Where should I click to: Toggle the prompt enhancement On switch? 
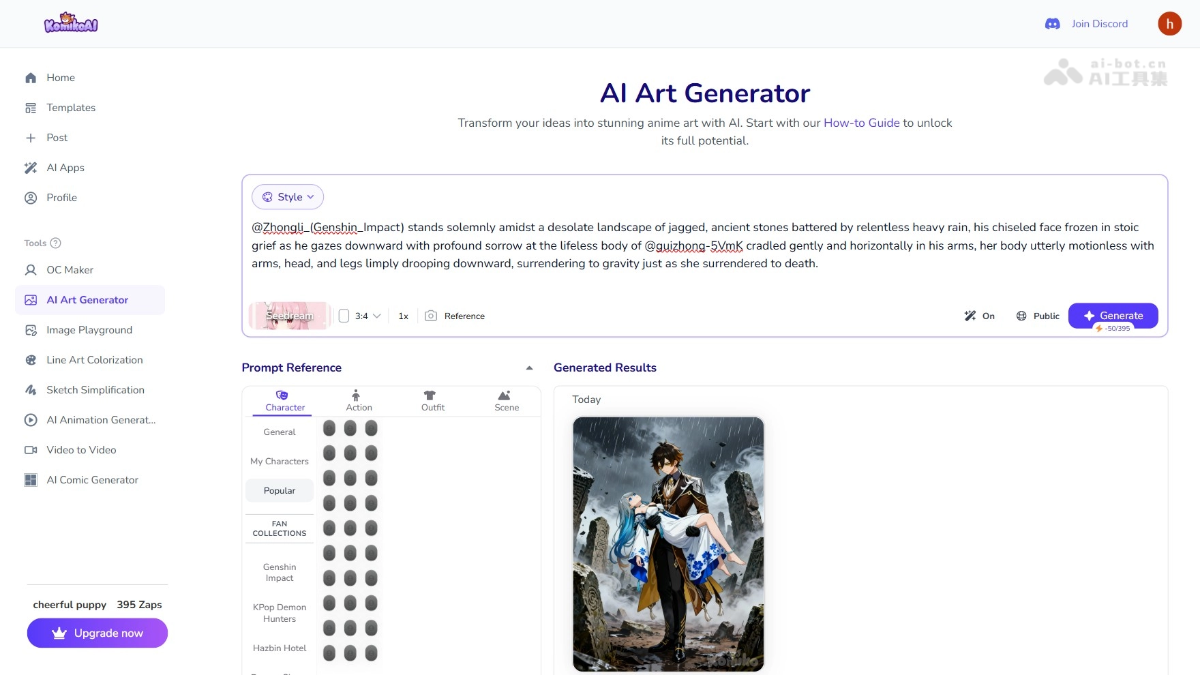point(979,316)
